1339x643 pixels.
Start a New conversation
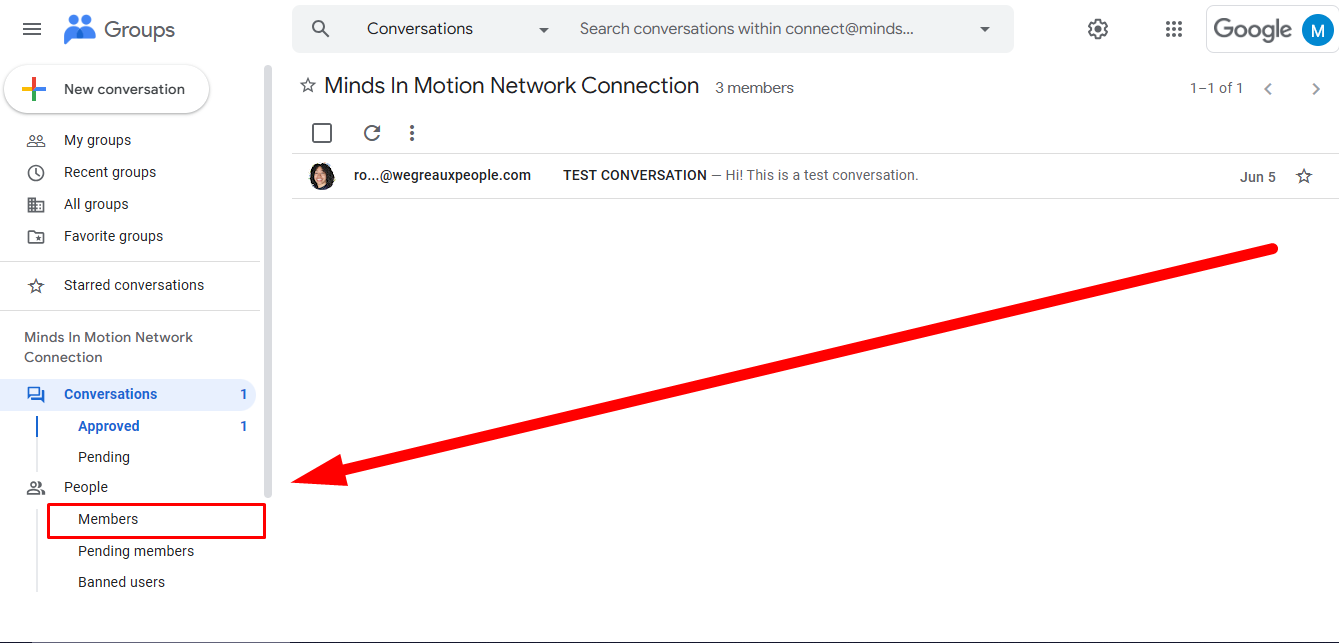tap(107, 89)
